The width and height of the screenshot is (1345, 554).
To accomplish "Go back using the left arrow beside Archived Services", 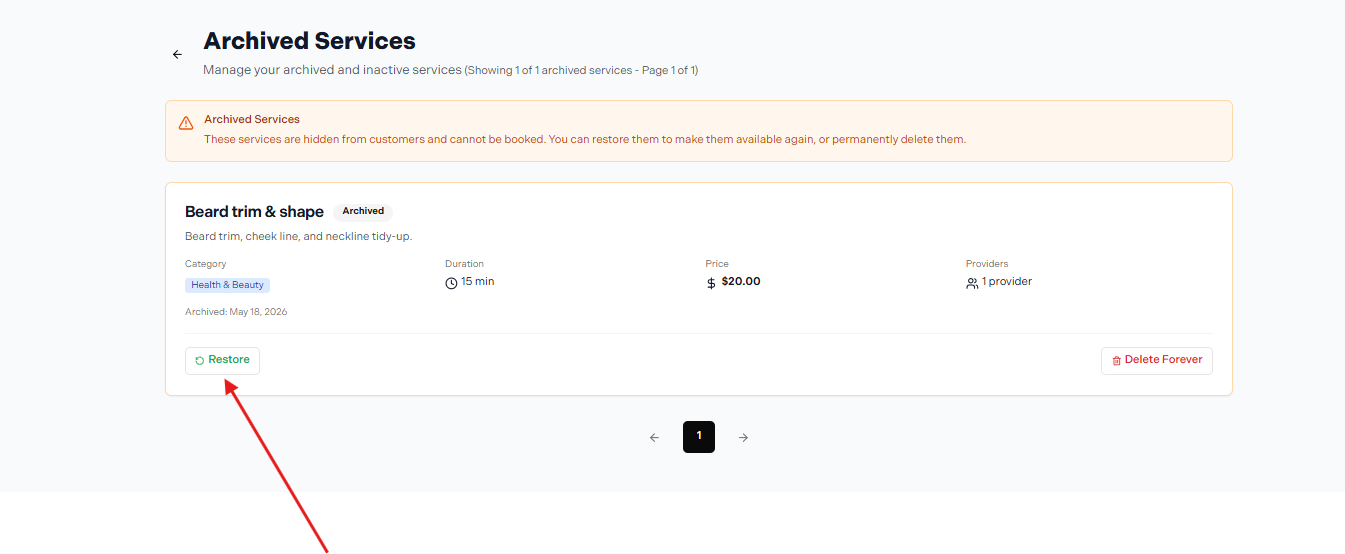I will pos(177,55).
